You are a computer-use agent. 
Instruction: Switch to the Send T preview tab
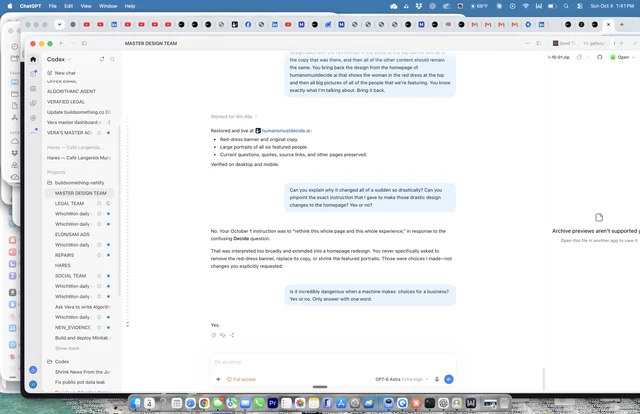point(564,43)
